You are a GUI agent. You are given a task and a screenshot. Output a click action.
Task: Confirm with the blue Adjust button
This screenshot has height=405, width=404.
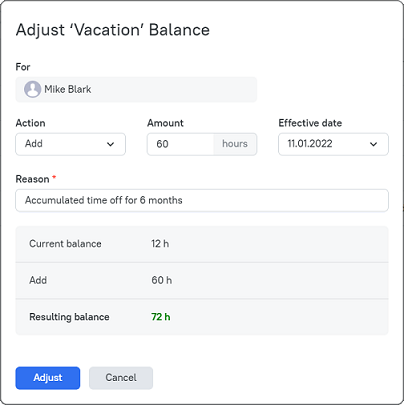(x=48, y=378)
